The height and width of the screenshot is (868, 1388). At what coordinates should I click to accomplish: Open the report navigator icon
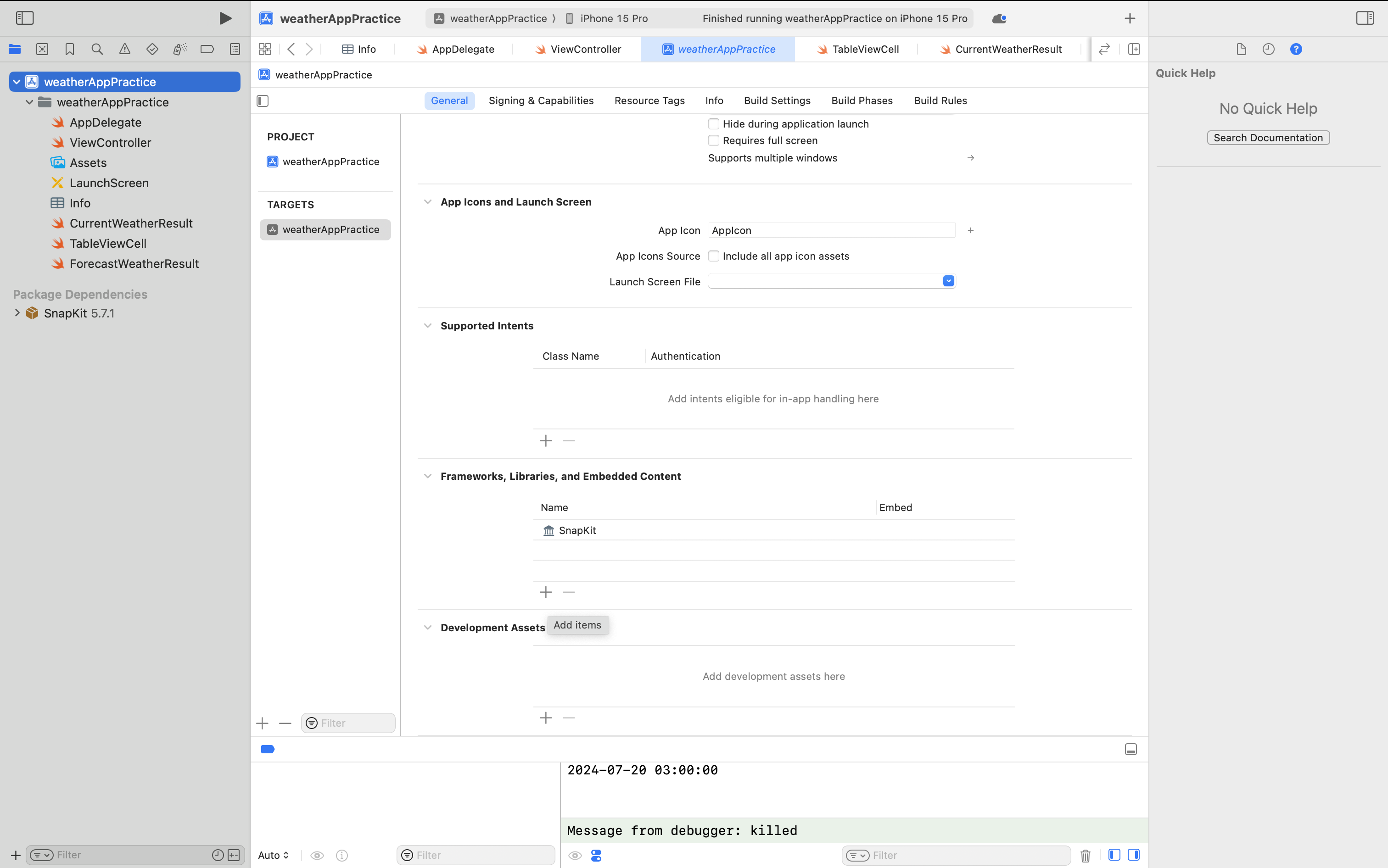235,50
